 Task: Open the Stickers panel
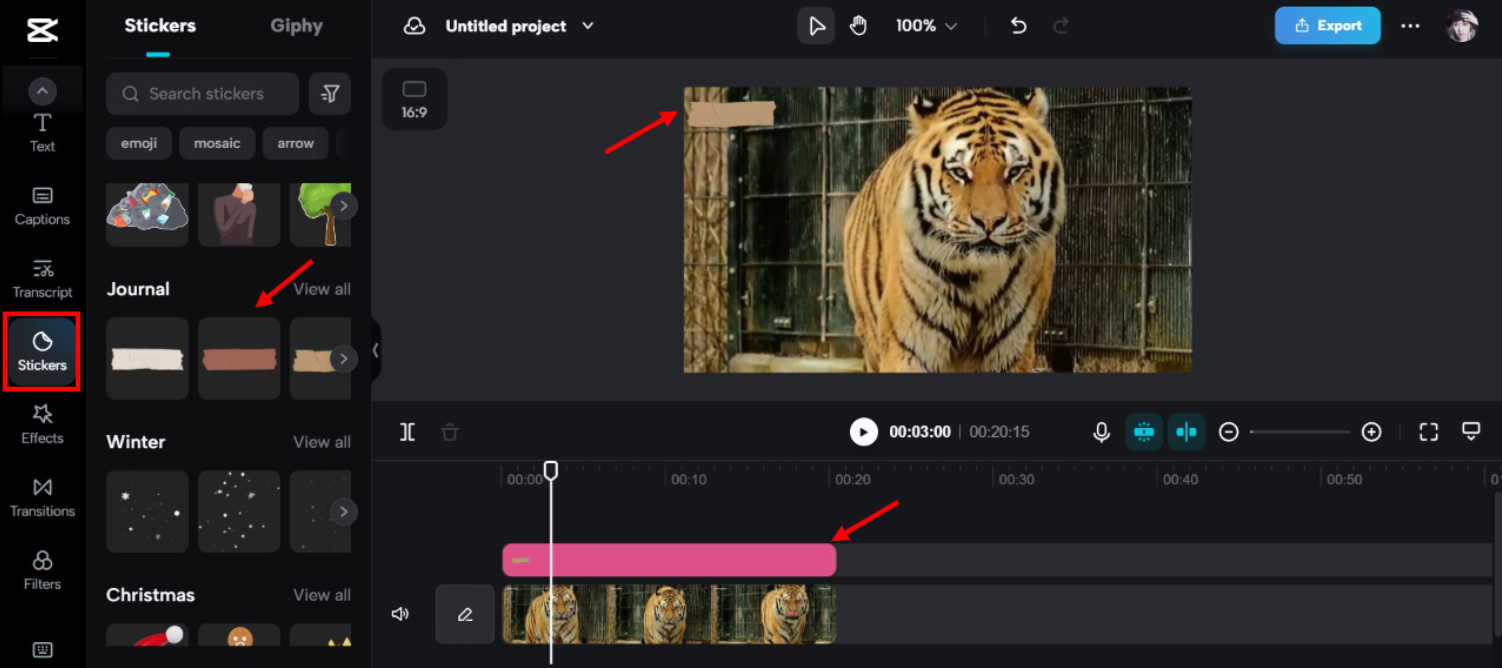coord(42,352)
